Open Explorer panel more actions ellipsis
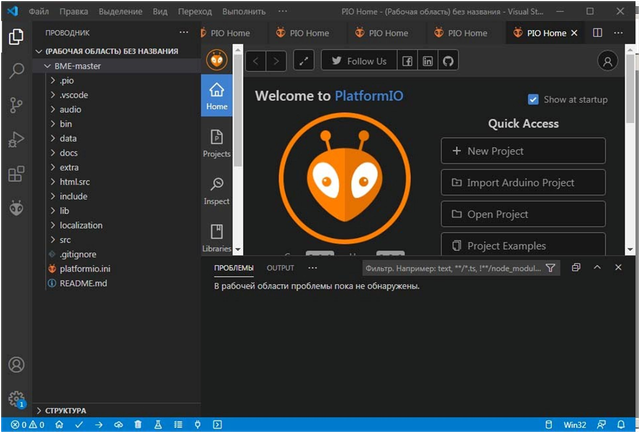 184,32
